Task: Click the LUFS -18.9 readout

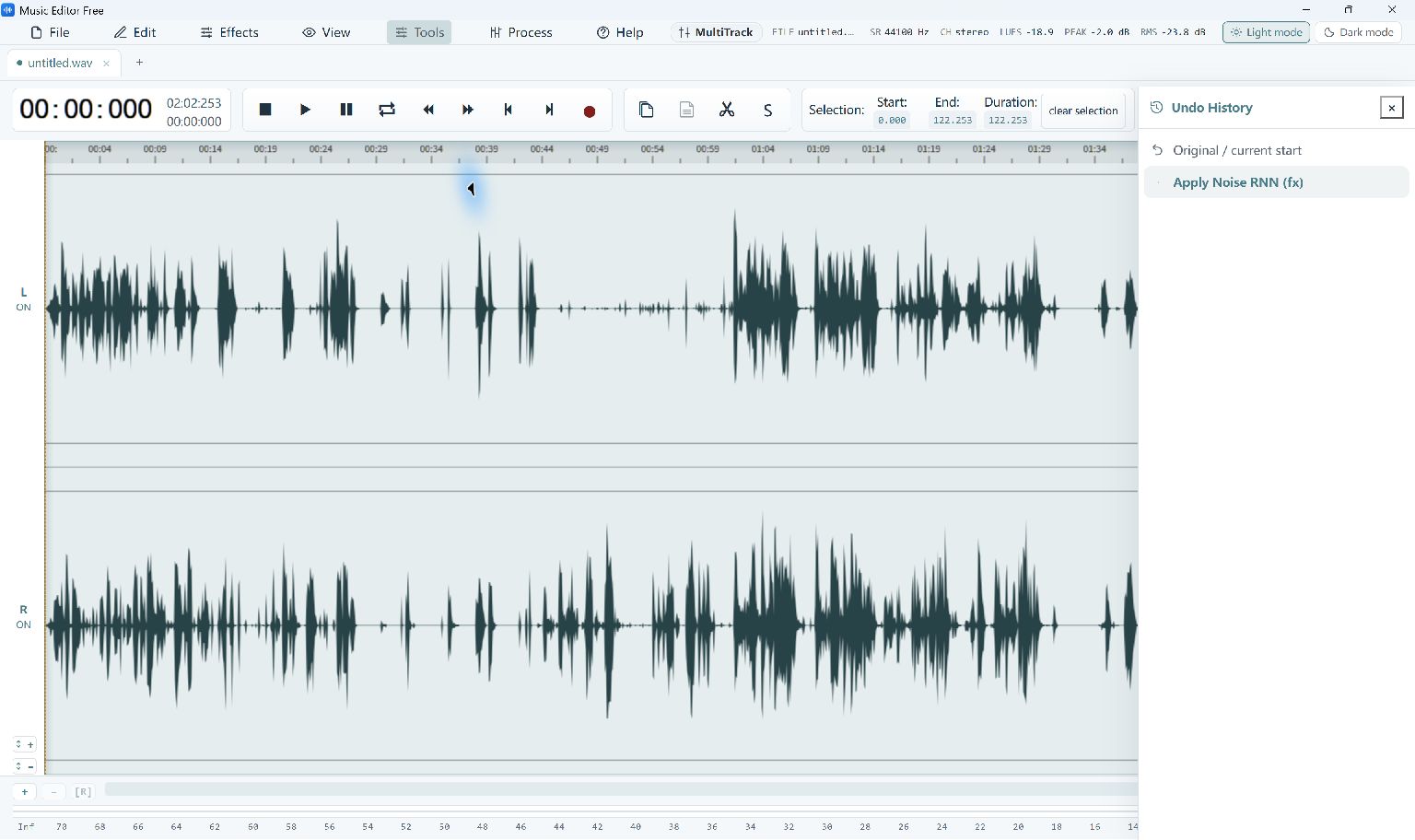Action: click(1026, 32)
